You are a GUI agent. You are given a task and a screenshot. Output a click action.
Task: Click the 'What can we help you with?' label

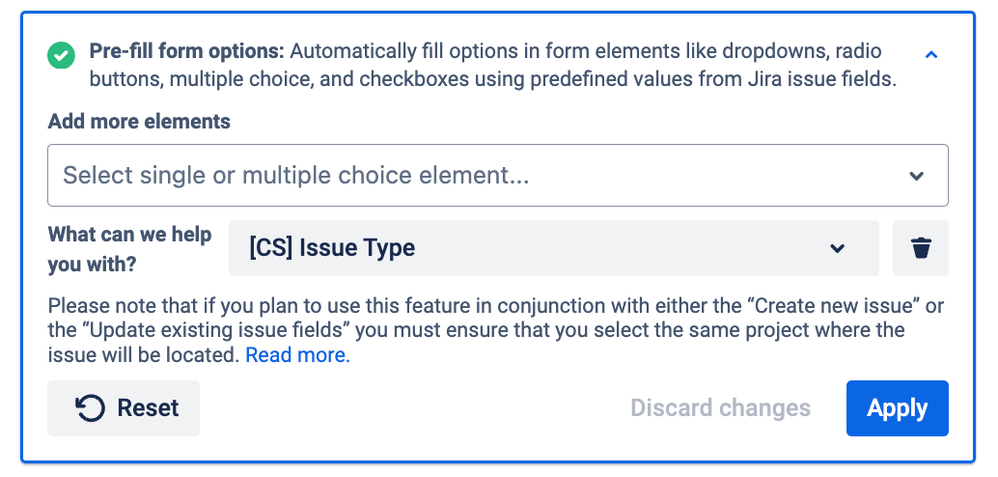[130, 248]
